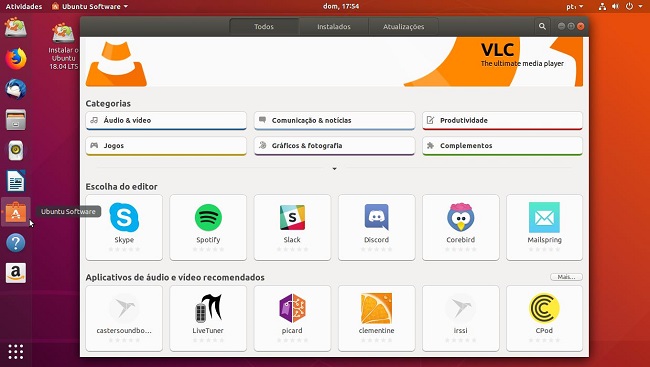Open the Skype app tile
The height and width of the screenshot is (367, 650).
[x=124, y=227]
